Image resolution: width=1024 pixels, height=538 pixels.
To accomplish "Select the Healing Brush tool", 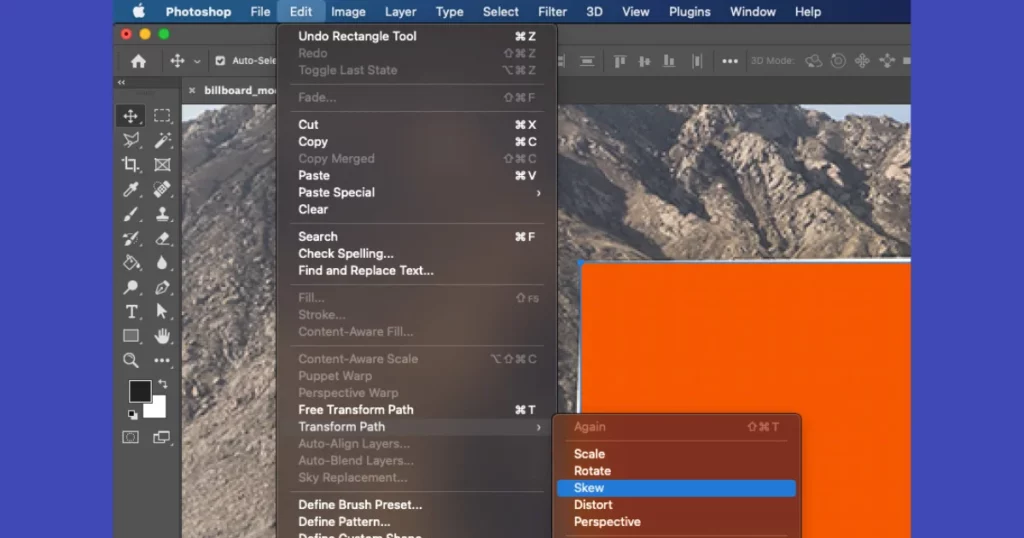I will point(162,189).
